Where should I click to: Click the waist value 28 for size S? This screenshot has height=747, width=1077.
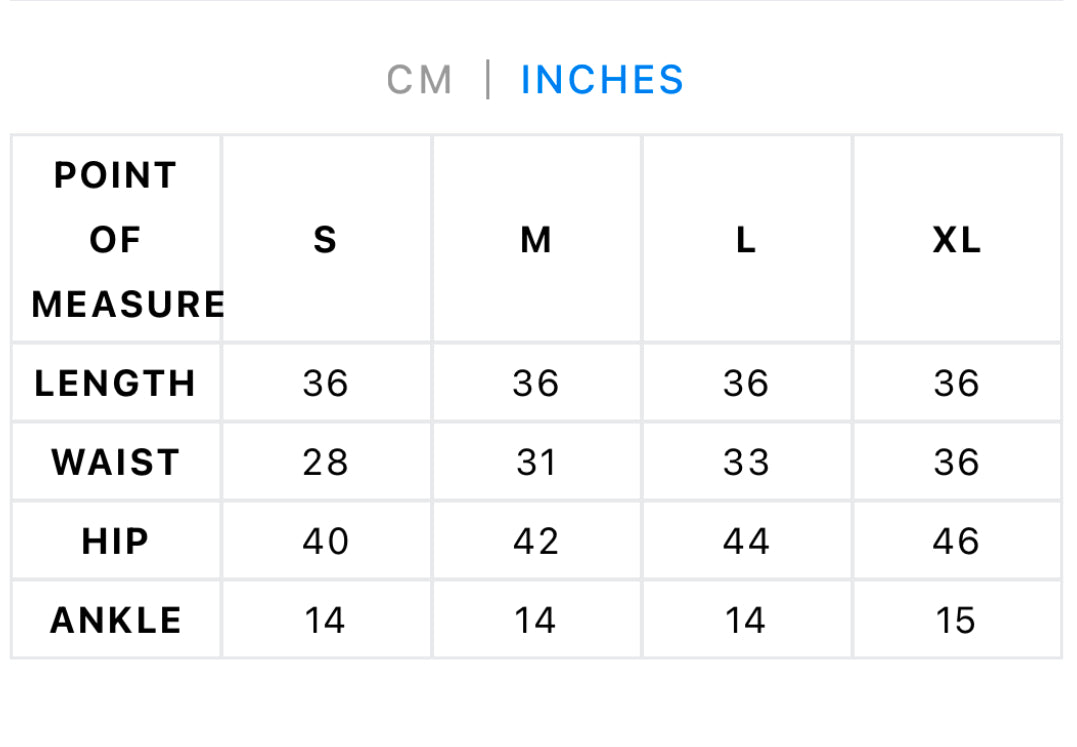pyautogui.click(x=325, y=462)
